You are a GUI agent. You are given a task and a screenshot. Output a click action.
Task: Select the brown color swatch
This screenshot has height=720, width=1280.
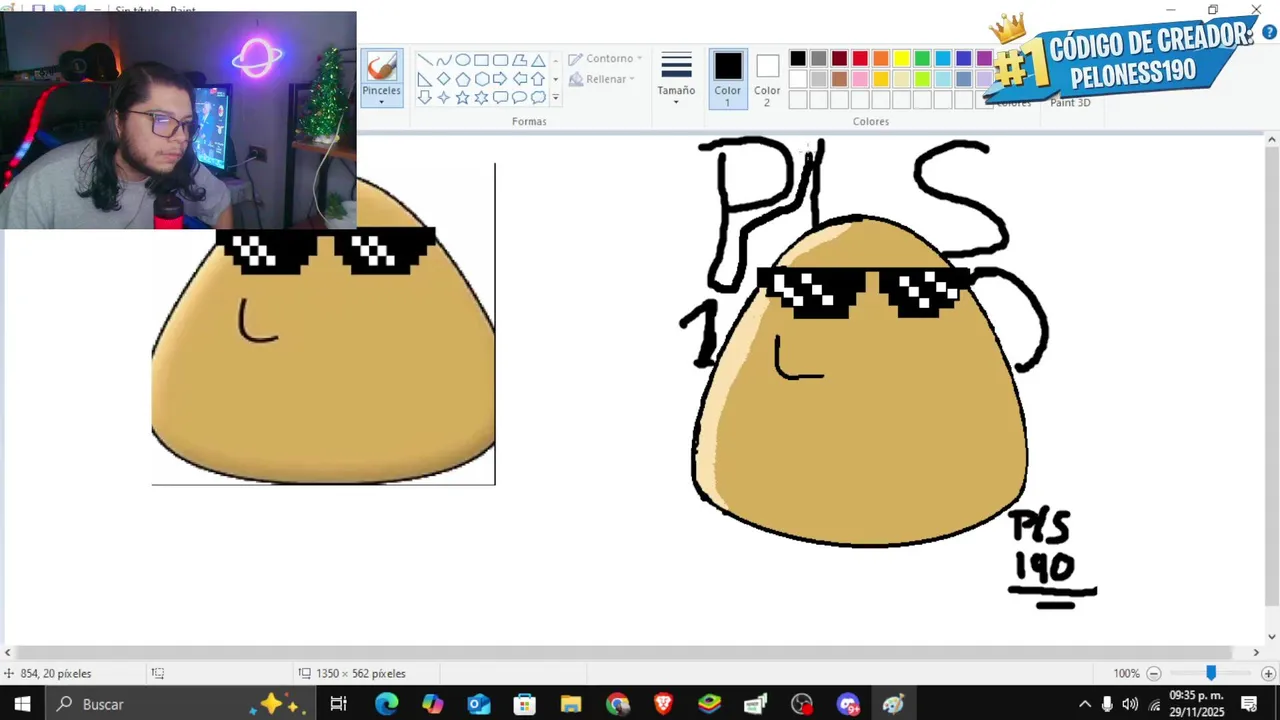839,79
